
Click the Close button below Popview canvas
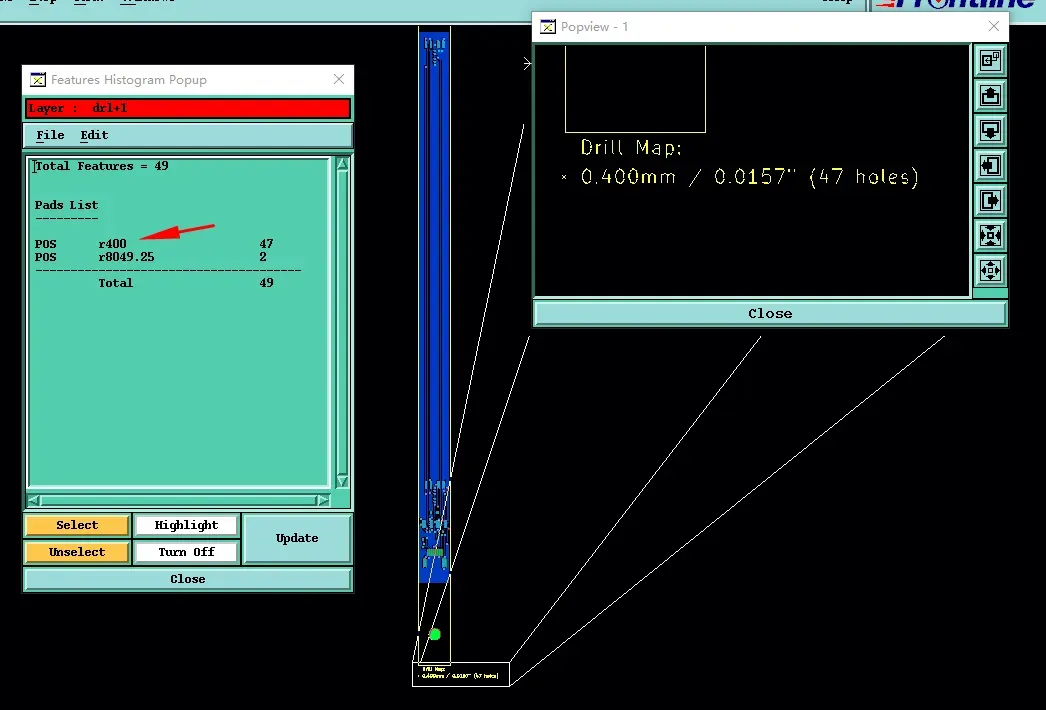pyautogui.click(x=770, y=314)
